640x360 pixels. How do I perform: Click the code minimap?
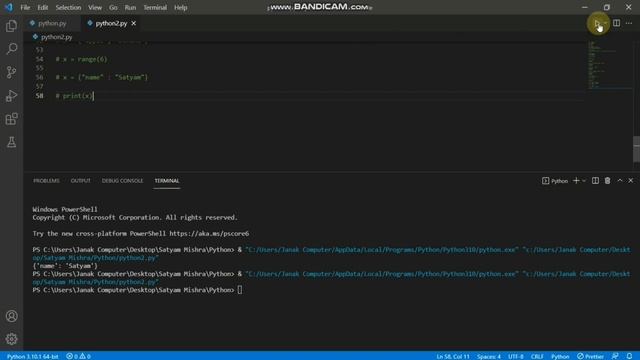[x=609, y=64]
